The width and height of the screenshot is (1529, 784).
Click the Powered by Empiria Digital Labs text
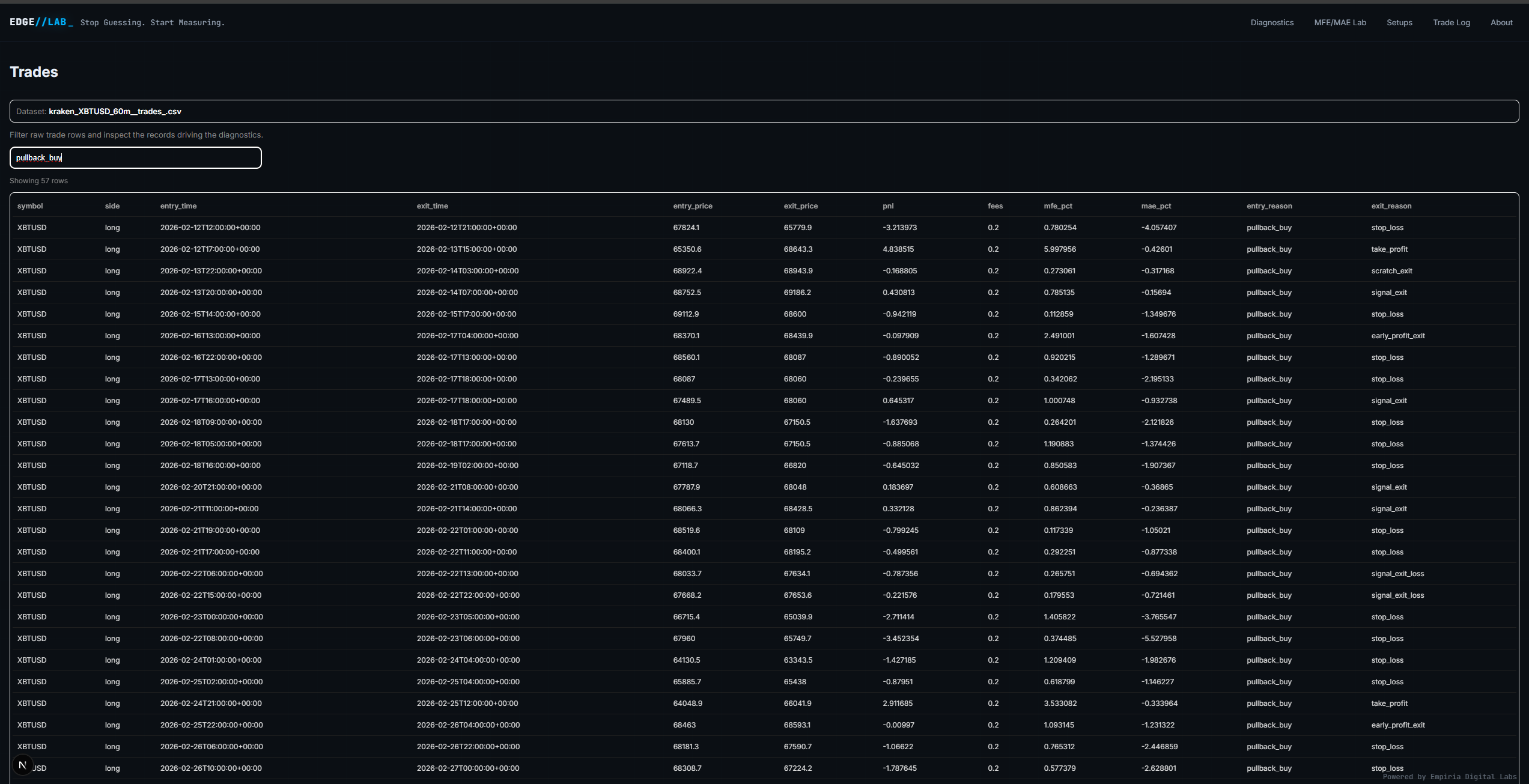(x=1449, y=777)
